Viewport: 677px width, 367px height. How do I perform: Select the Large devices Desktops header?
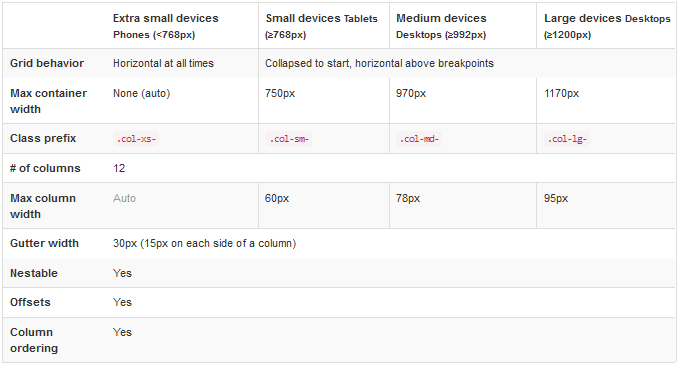point(607,26)
